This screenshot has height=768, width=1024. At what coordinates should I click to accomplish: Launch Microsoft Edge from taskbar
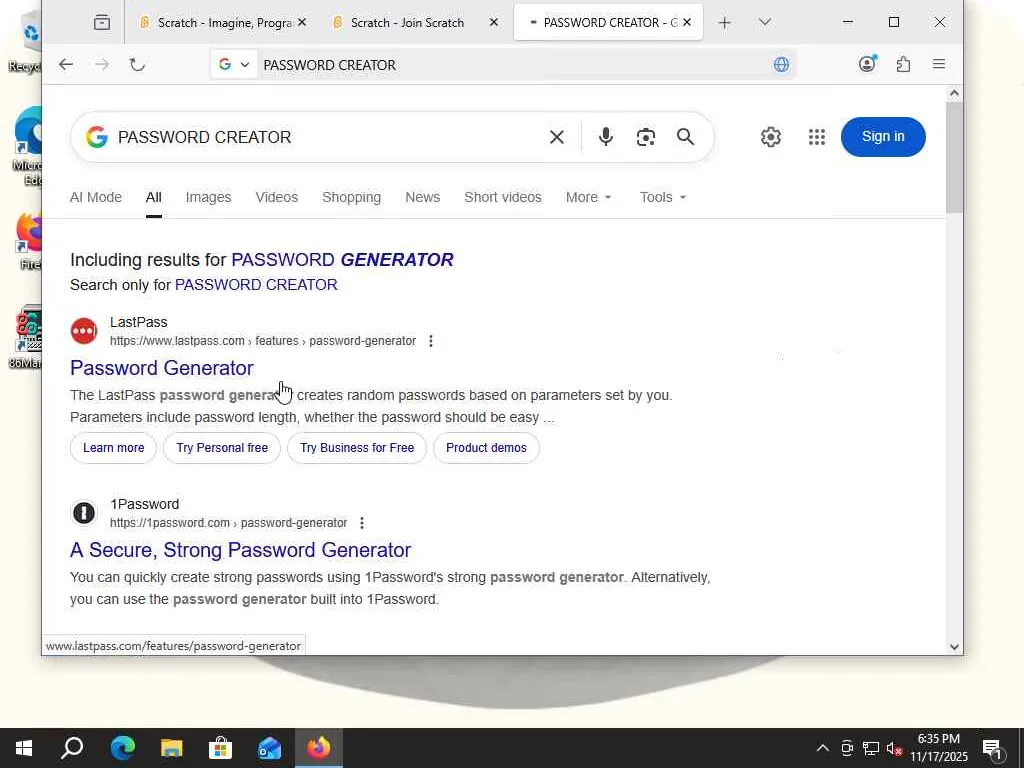click(x=122, y=748)
